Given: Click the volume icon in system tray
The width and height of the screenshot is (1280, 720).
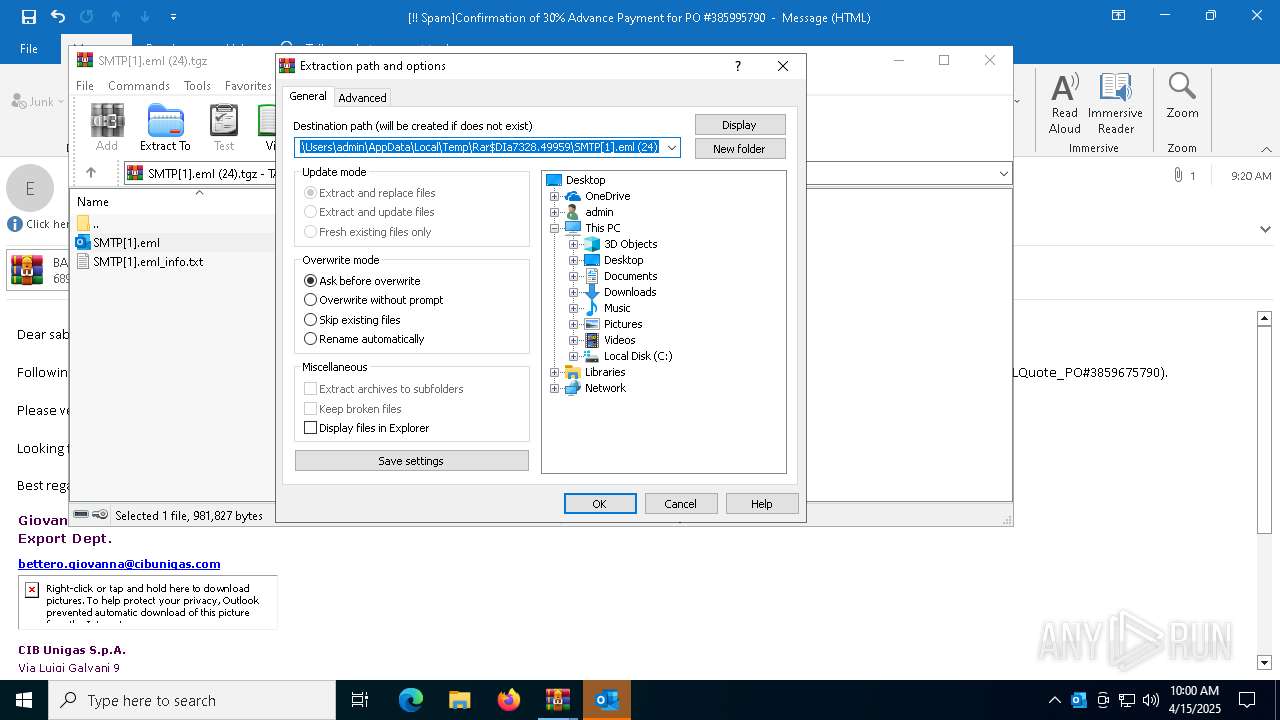Looking at the screenshot, I should (x=1151, y=700).
